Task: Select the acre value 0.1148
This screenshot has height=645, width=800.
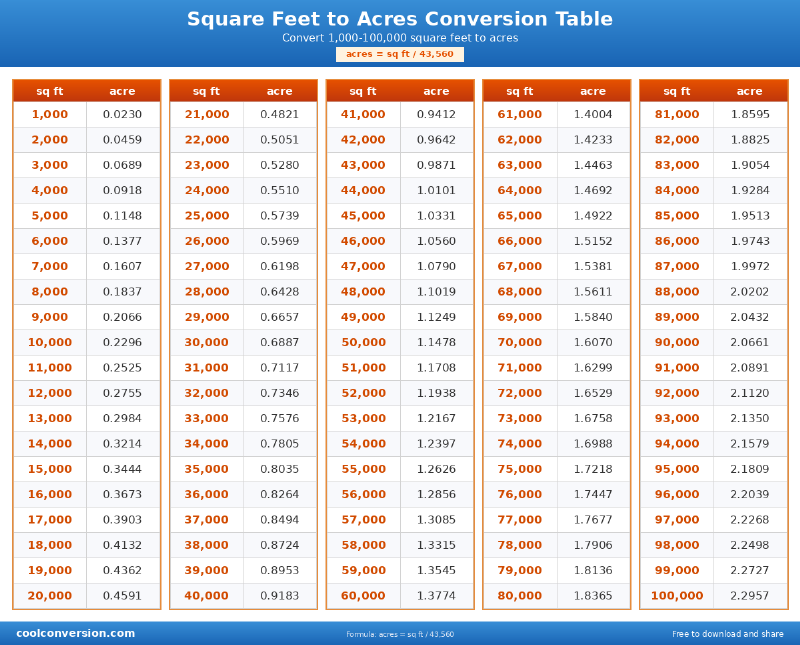Action: [122, 216]
